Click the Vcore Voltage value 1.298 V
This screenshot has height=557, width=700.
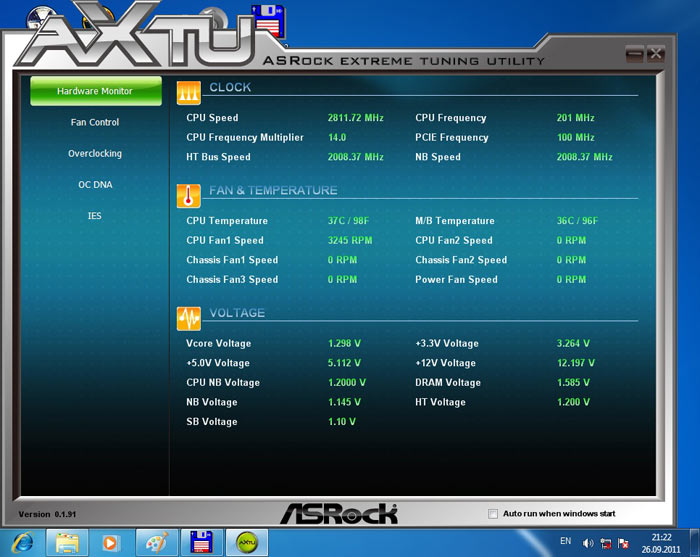click(x=344, y=344)
